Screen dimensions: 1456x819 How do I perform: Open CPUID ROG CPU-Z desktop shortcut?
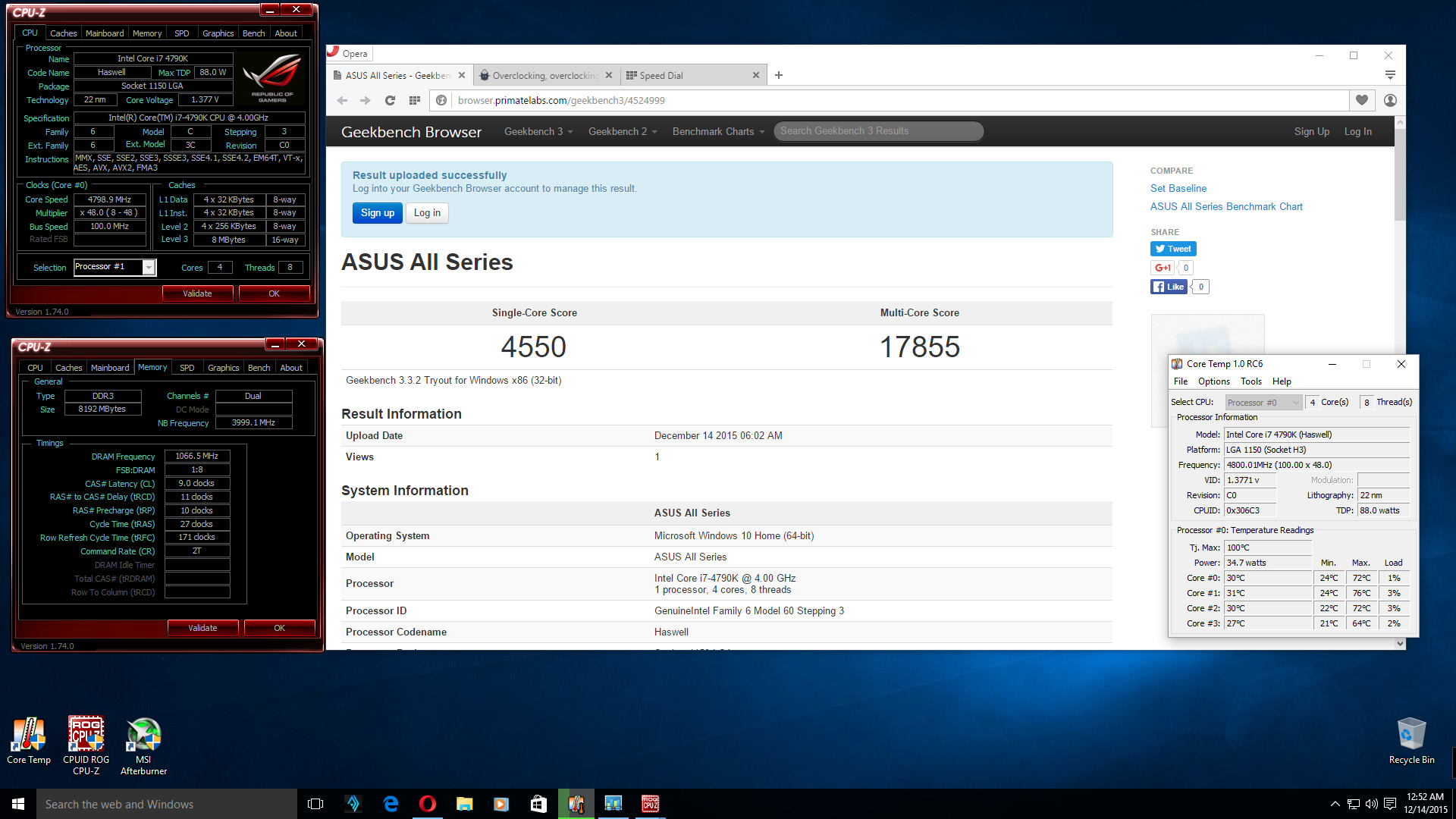[x=86, y=745]
